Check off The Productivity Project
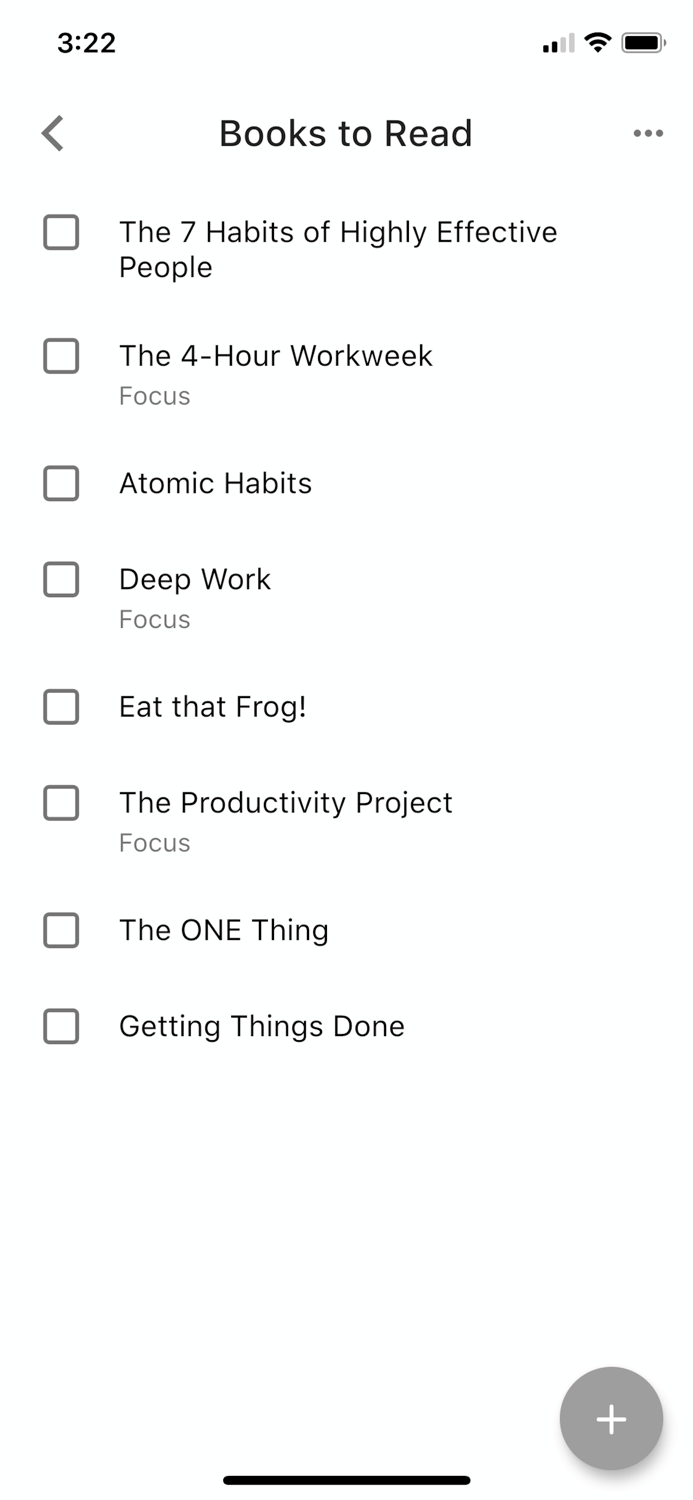 61,803
